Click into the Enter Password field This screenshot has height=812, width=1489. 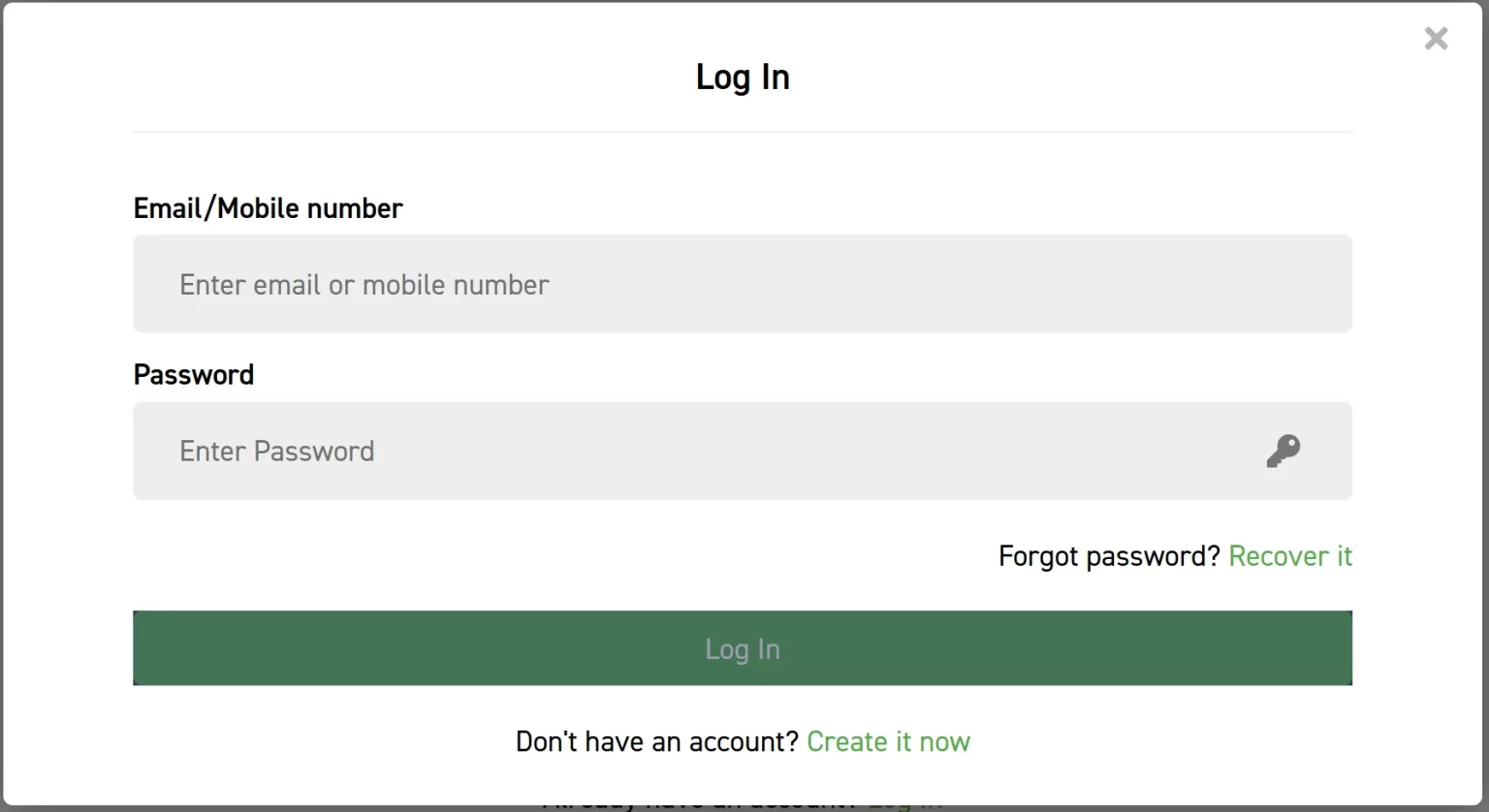[679, 452]
